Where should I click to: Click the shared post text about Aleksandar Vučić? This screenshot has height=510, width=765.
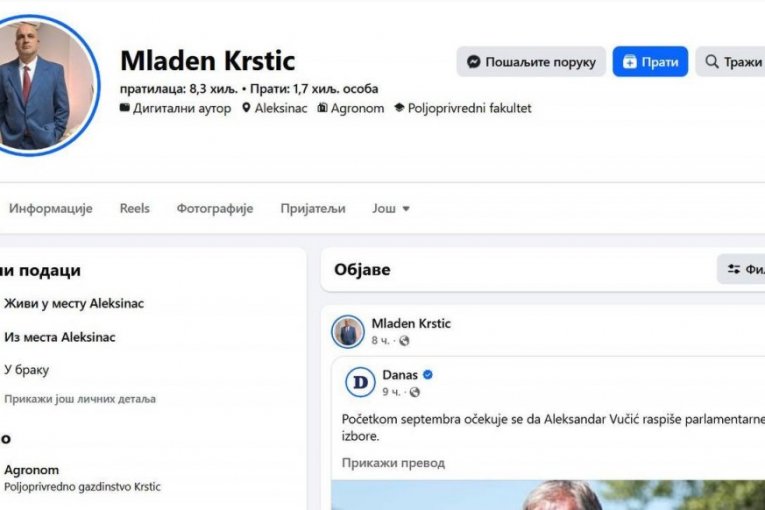[x=553, y=428]
